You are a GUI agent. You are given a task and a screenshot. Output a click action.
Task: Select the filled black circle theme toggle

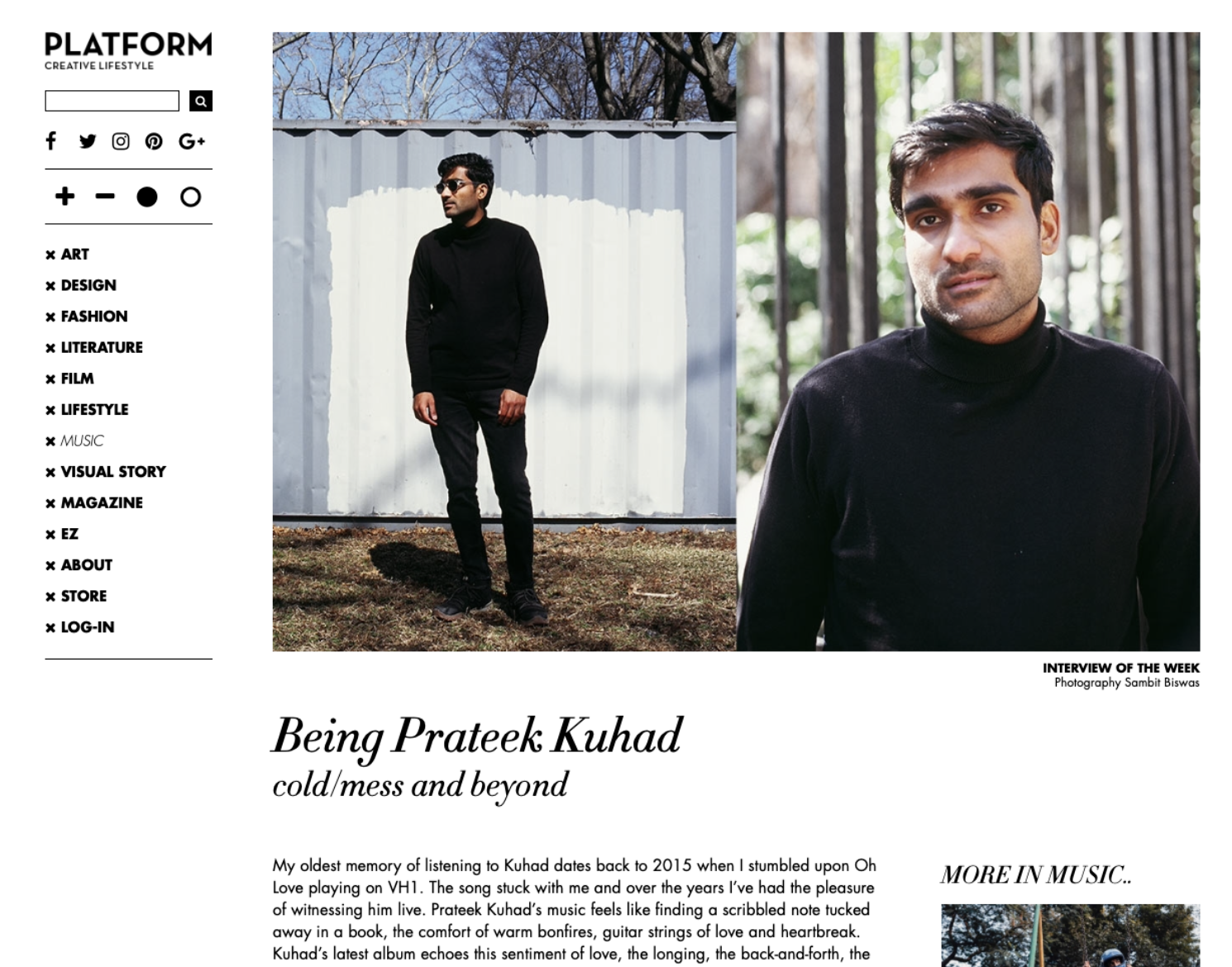147,197
